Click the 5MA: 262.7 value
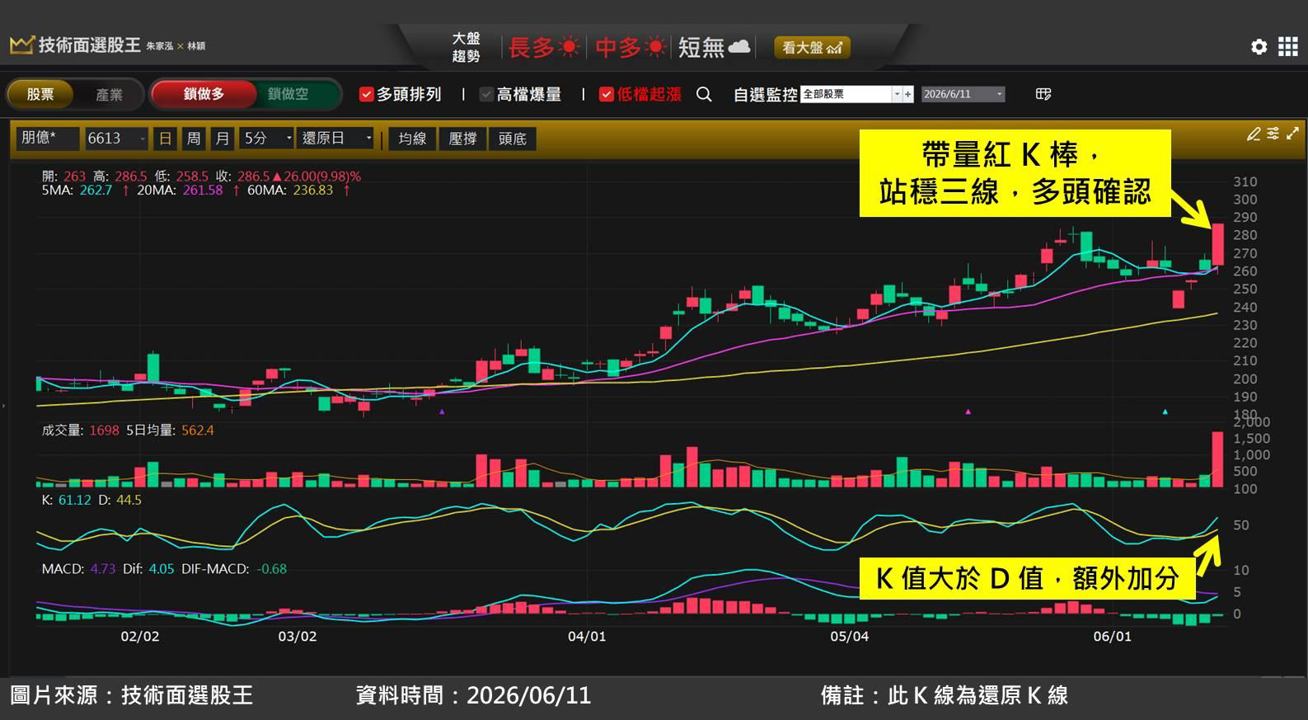The image size is (1308, 720). click(77, 189)
